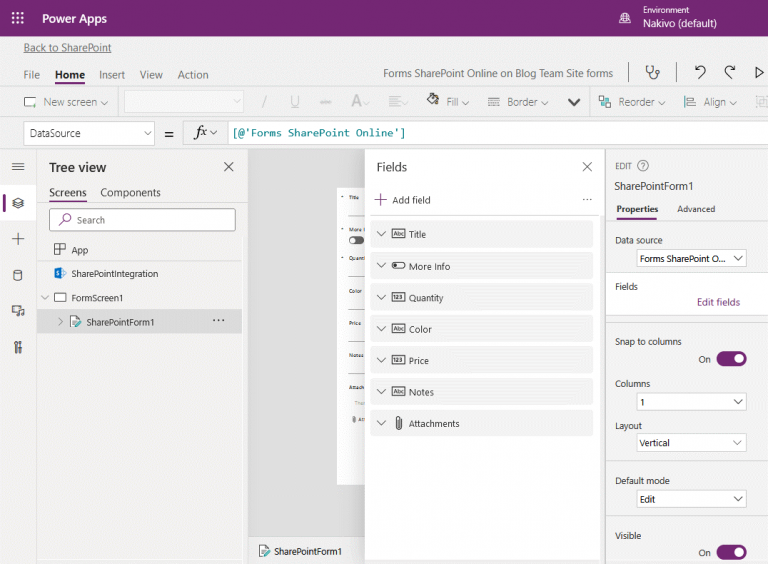Open the Insert plus sidebar icon
Screen dimensions: 768x564
tap(18, 239)
